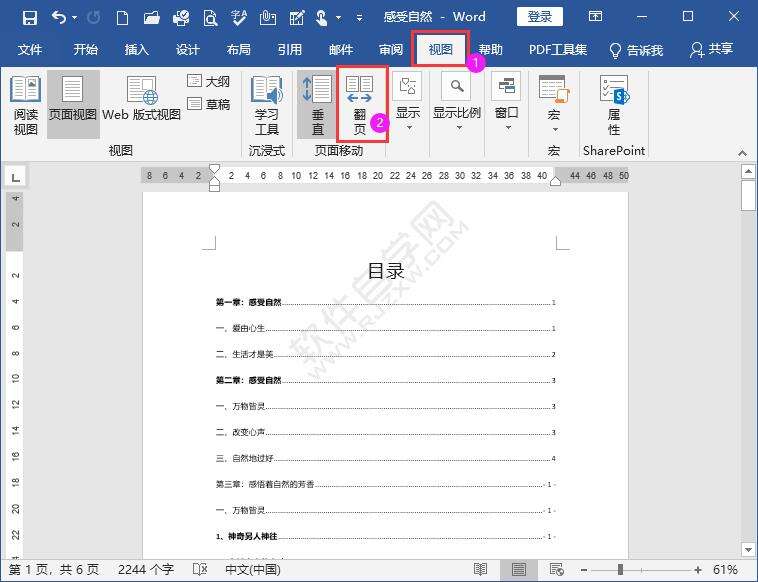The image size is (758, 582).
Task: Switch to 草稿 draft view
Action: tap(208, 104)
